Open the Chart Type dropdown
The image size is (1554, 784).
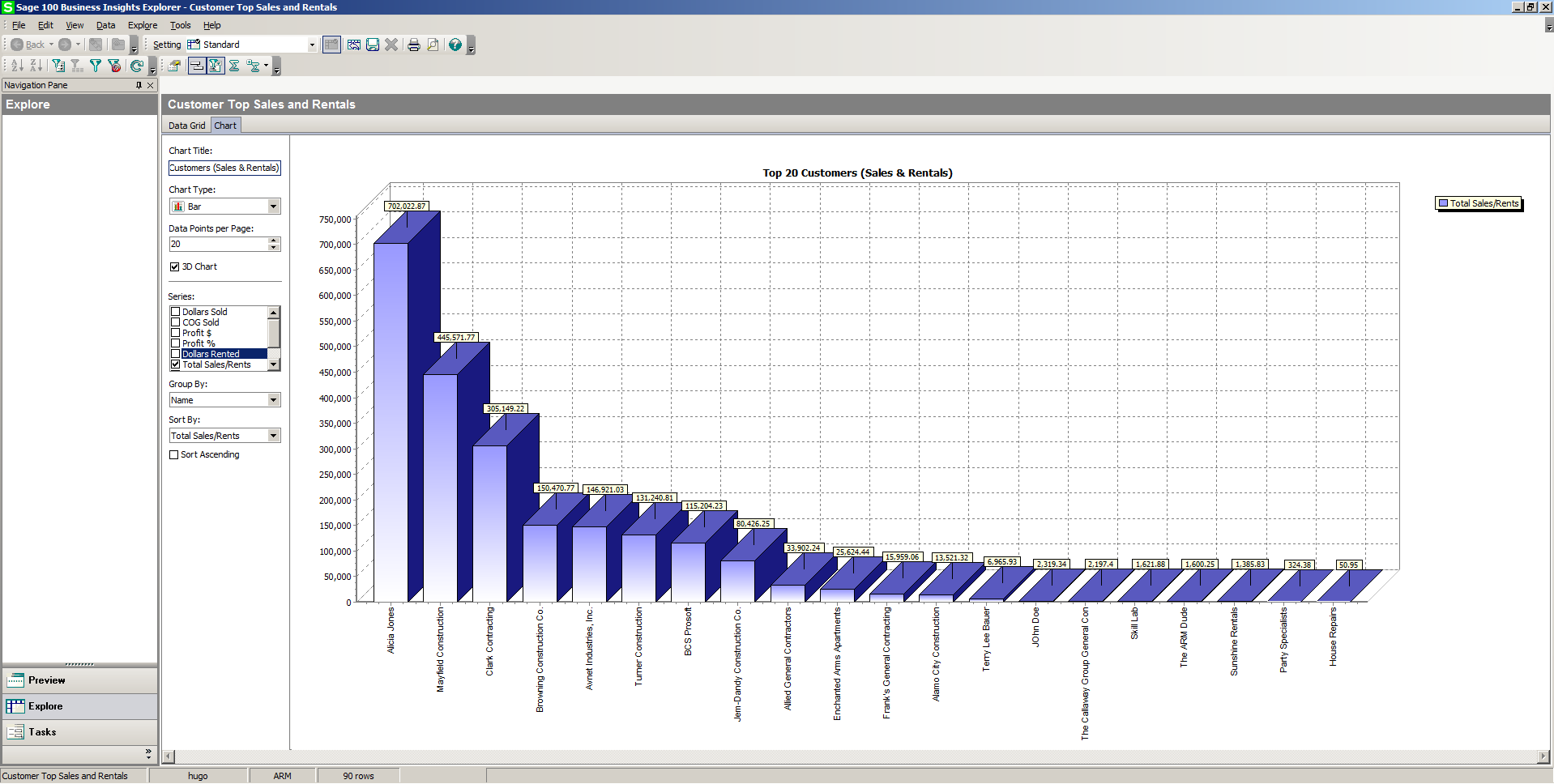click(273, 207)
